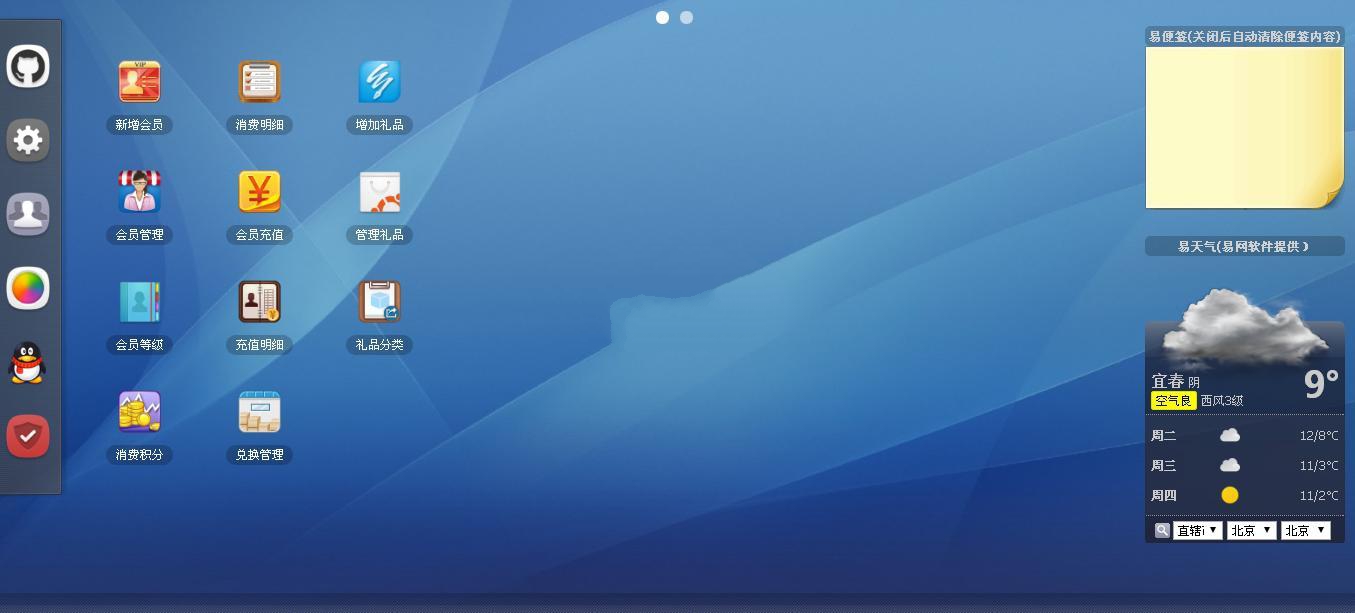Click inside the yellow sticky note area

(1240, 125)
